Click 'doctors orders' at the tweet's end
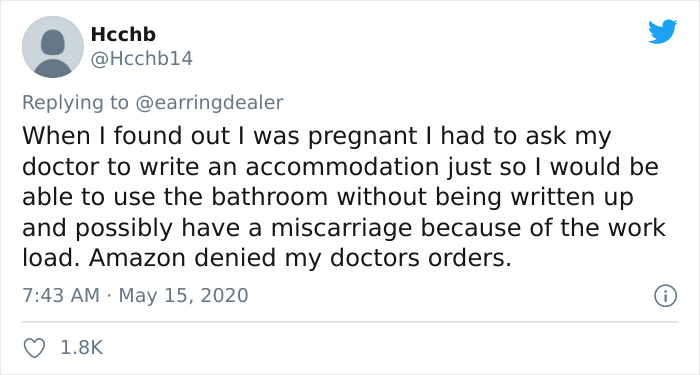Image resolution: width=700 pixels, height=375 pixels. pyautogui.click(x=421, y=258)
